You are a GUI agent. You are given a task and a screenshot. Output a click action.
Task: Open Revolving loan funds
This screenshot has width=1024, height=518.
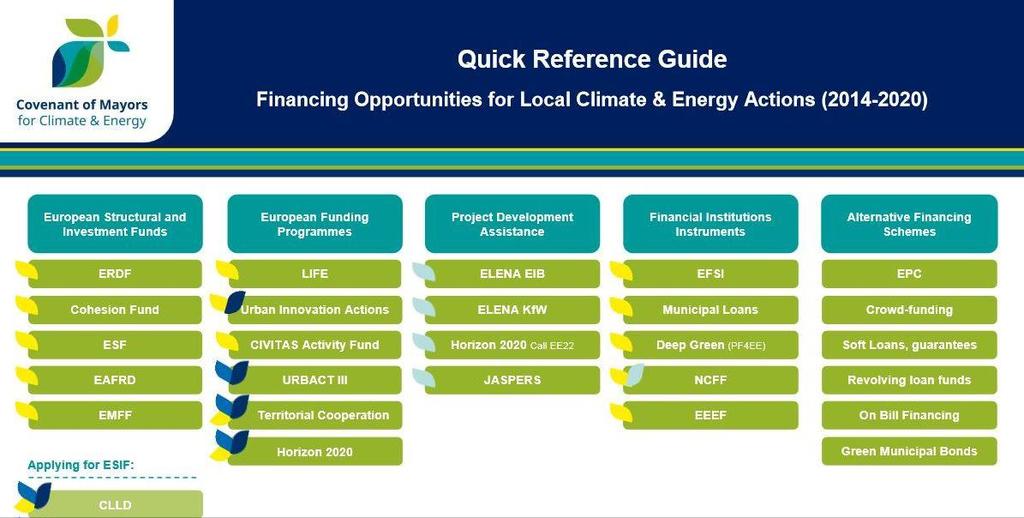(909, 380)
